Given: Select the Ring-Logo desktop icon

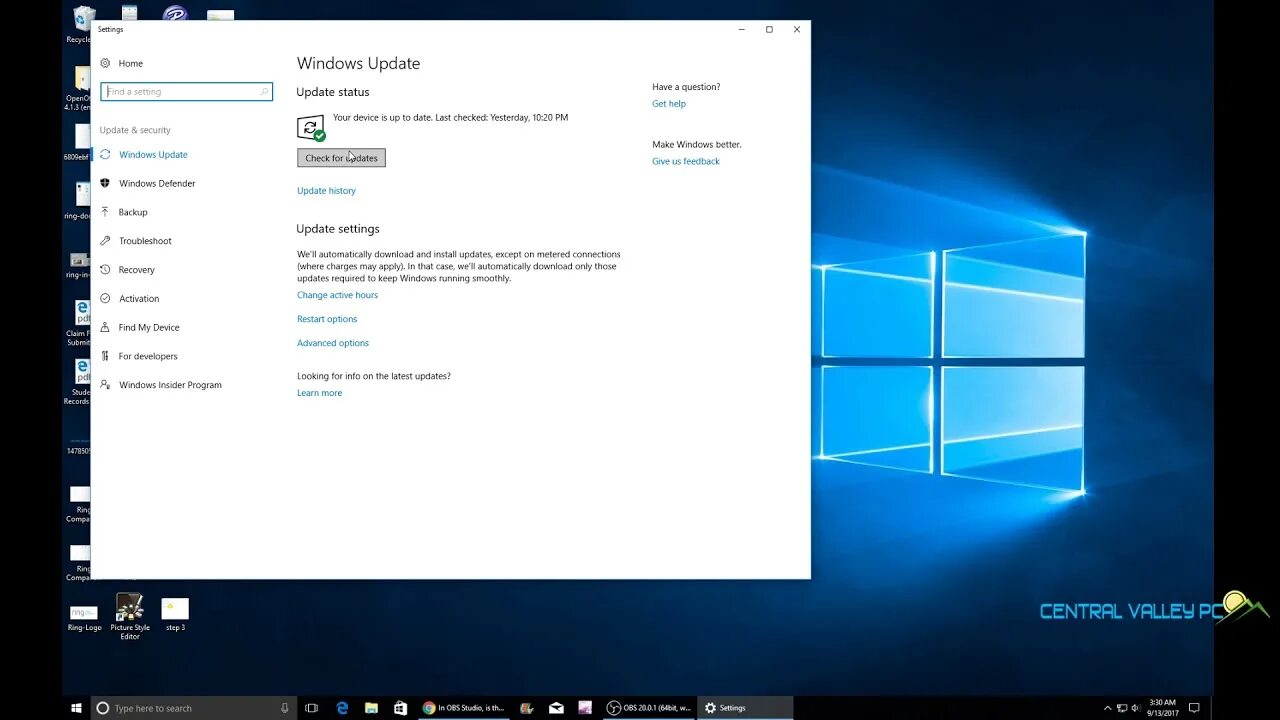Looking at the screenshot, I should click(84, 616).
